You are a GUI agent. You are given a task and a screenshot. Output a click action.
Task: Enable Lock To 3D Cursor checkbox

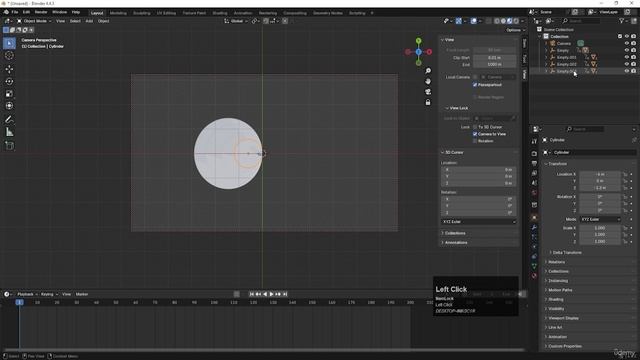[x=475, y=127]
